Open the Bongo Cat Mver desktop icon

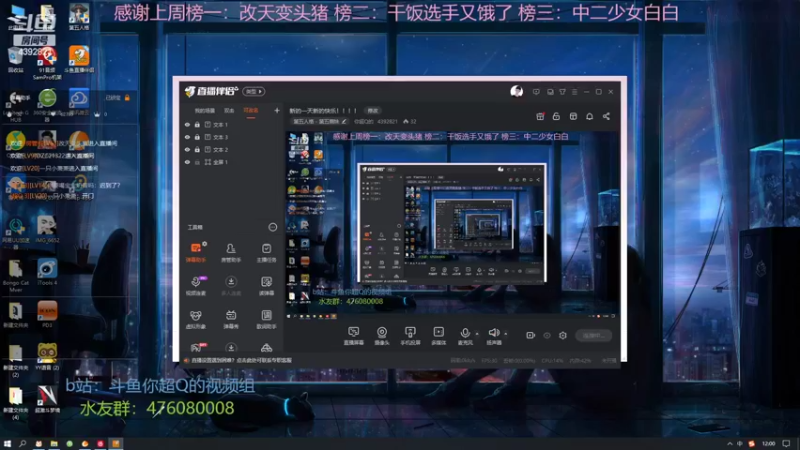pos(15,276)
